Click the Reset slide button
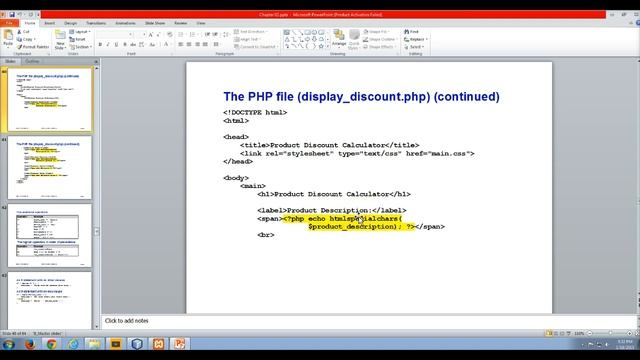This screenshot has height=360, width=640. (x=78, y=39)
